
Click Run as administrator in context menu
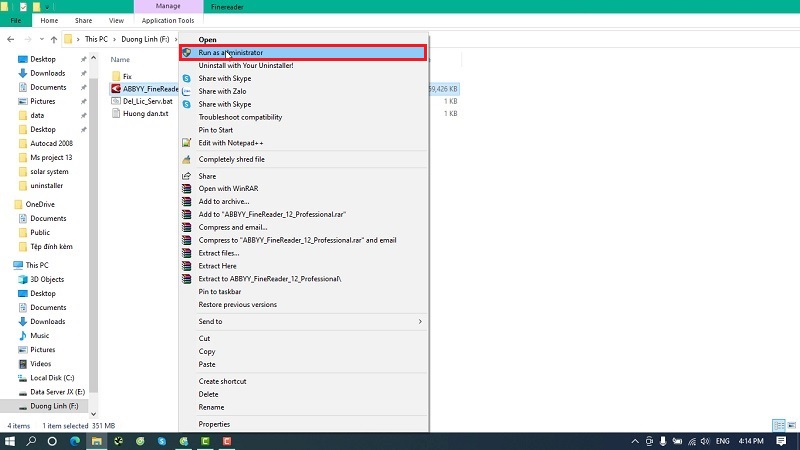point(230,52)
